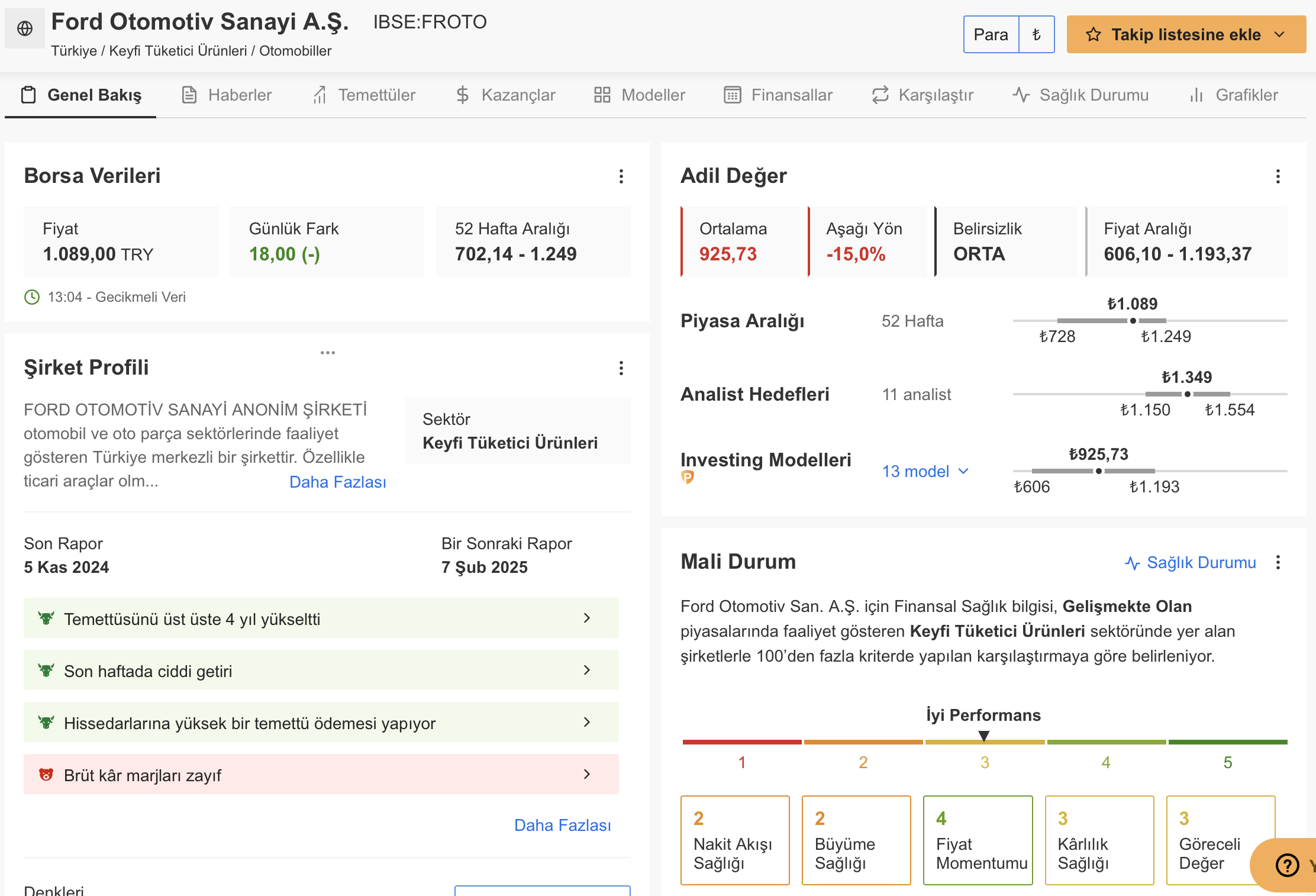Screen dimensions: 1316x896
Task: Click the pulse icon next to Sağlık Durumu tab
Action: click(1021, 95)
